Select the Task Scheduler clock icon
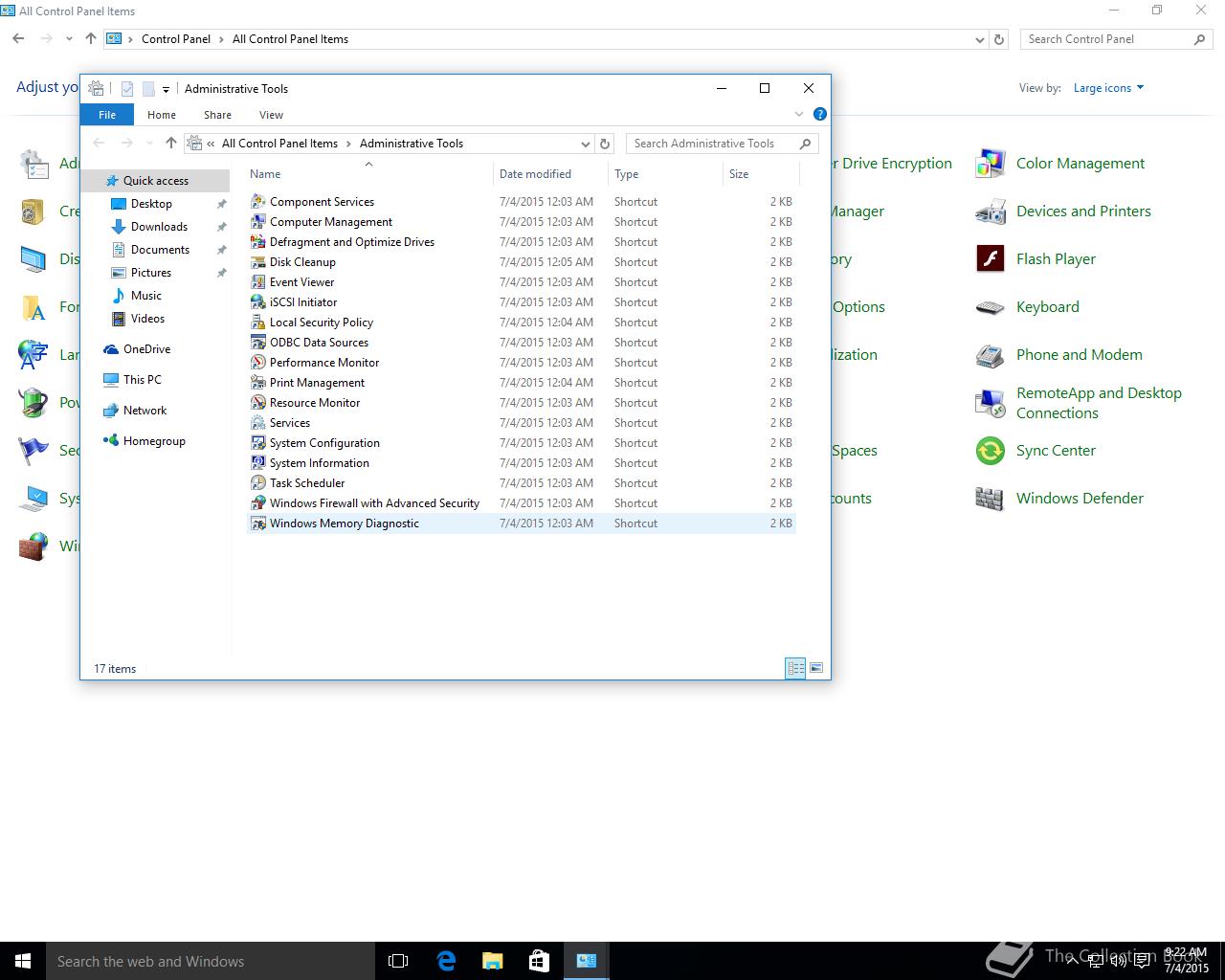 [257, 483]
